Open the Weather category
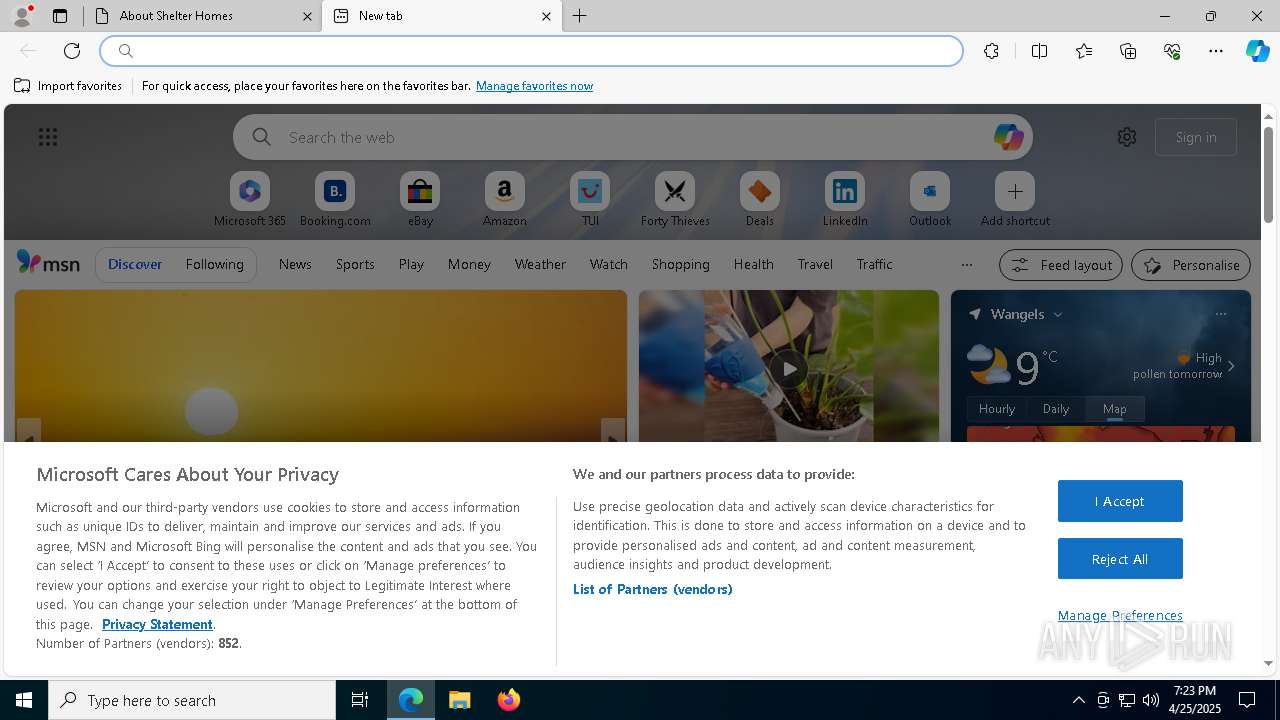The image size is (1280, 720). (x=540, y=264)
